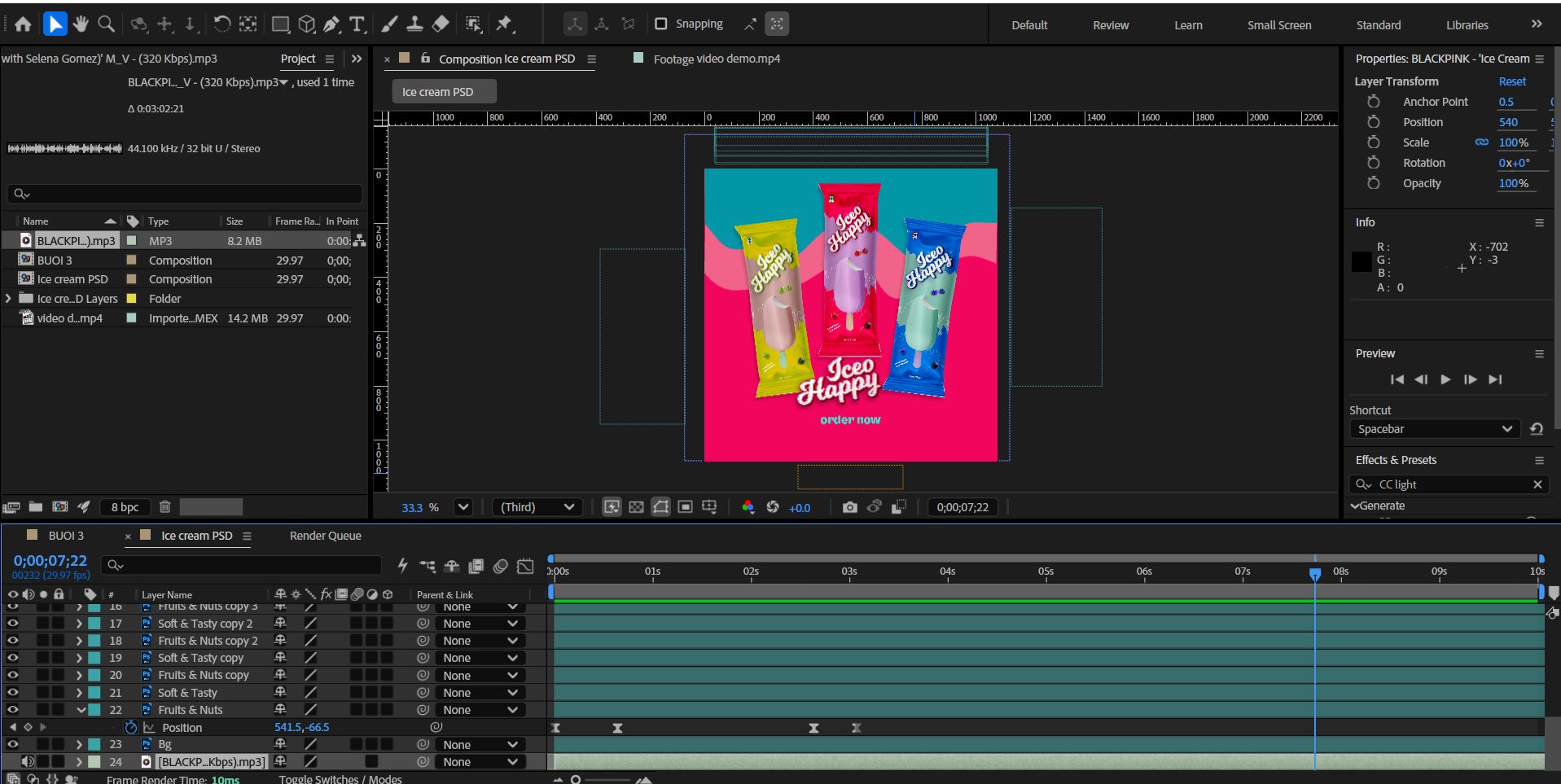Click the delete trash icon in Project panel

click(x=164, y=506)
